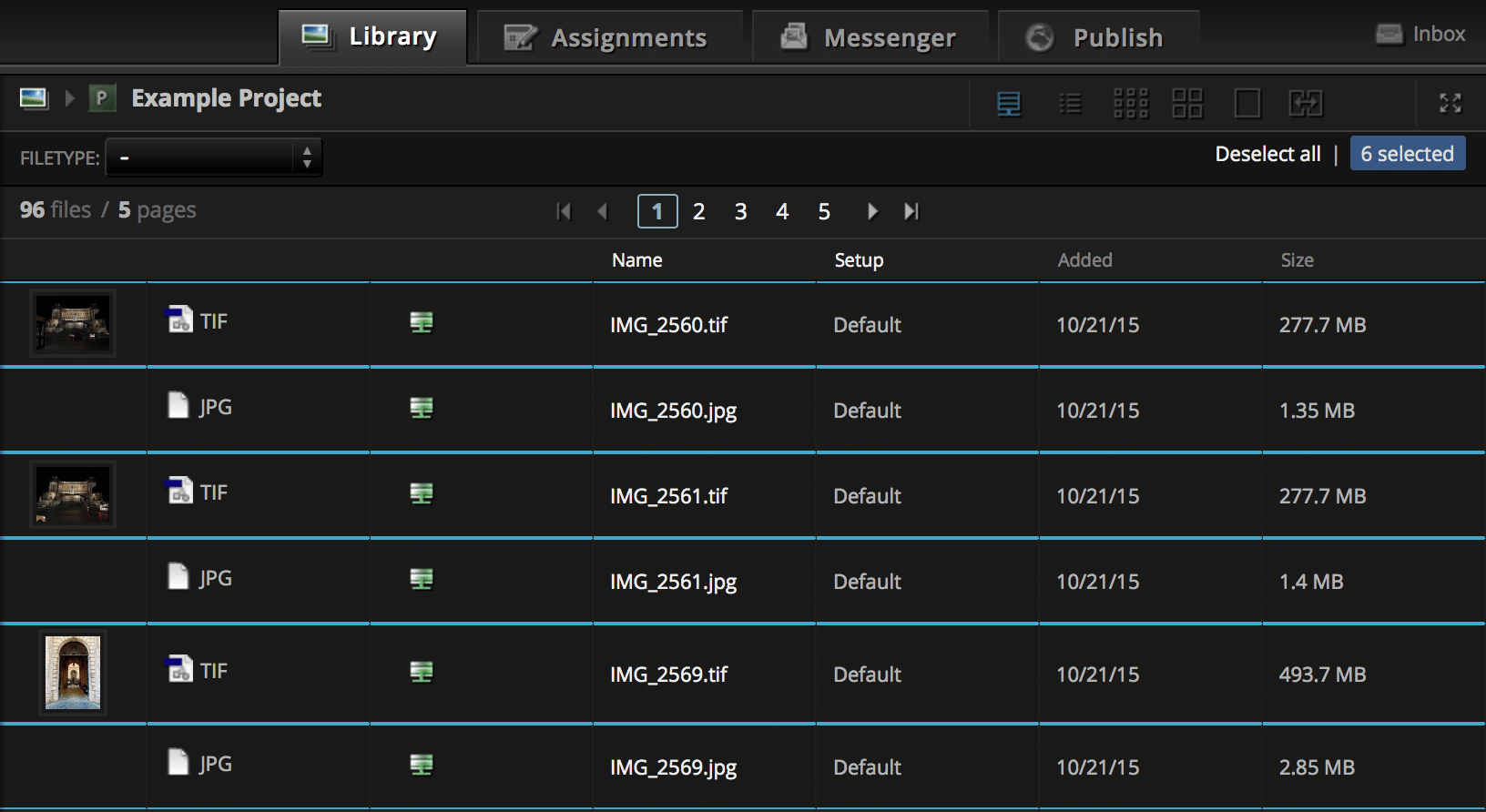Sort by the Size column header

point(1297,260)
